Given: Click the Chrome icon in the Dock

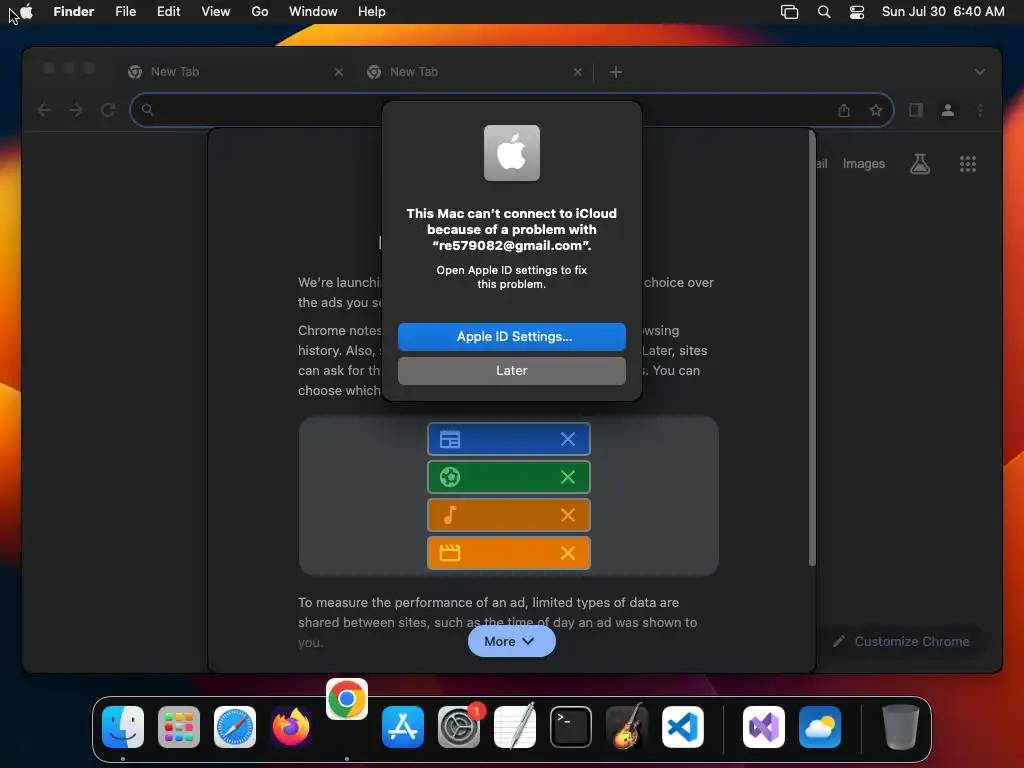Looking at the screenshot, I should pos(347,699).
